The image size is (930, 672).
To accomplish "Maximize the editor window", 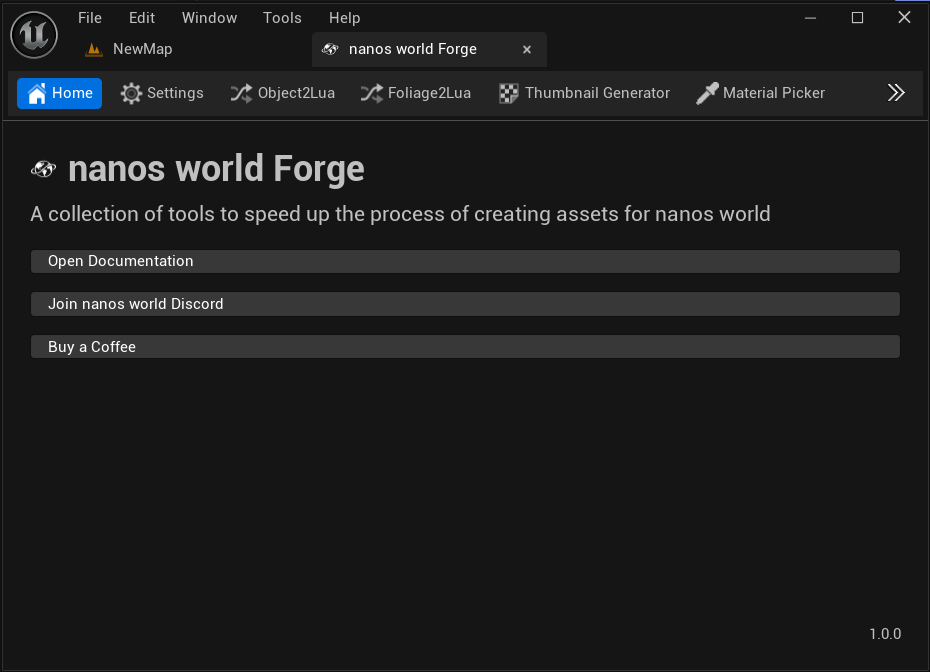I will click(857, 18).
